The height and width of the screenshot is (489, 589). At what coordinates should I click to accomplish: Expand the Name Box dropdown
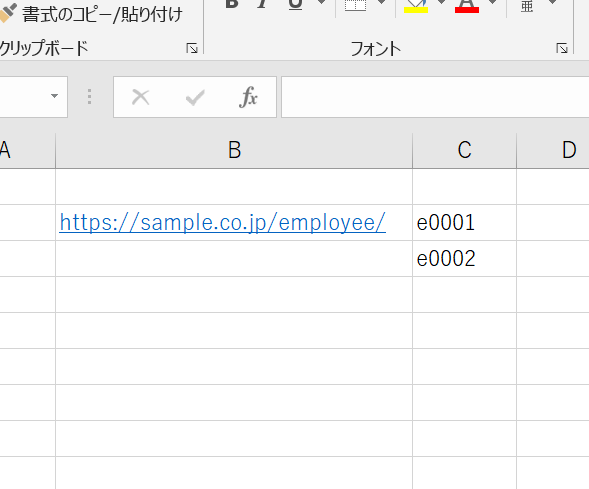pos(54,96)
